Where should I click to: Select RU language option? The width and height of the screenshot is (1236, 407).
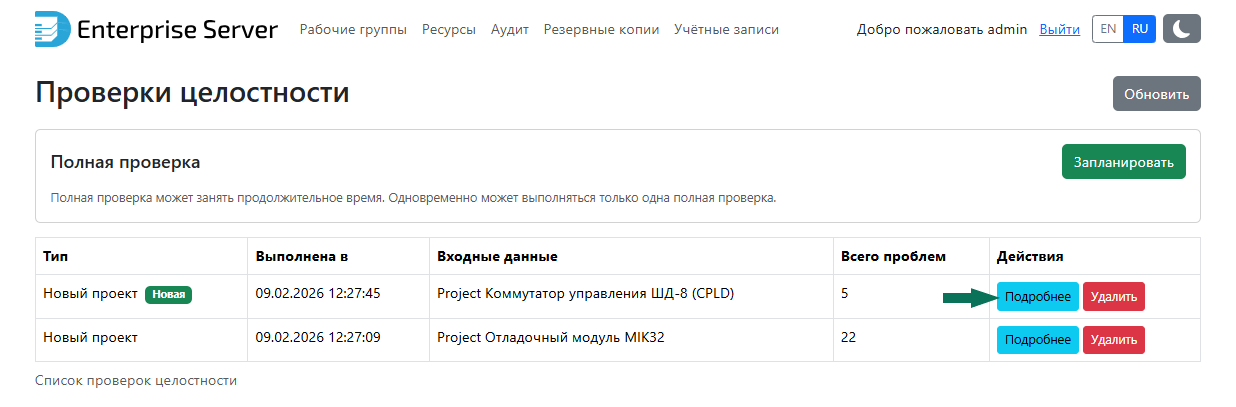[x=1140, y=29]
